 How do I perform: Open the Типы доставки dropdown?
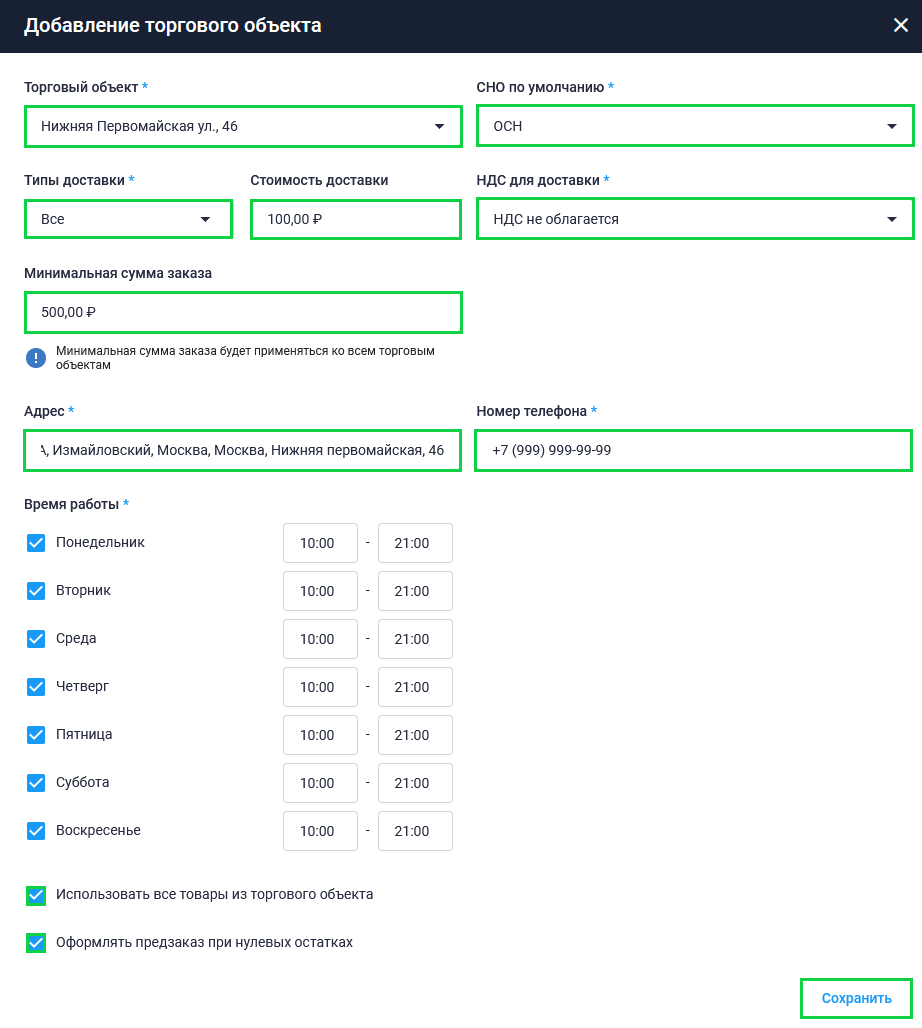[x=128, y=219]
